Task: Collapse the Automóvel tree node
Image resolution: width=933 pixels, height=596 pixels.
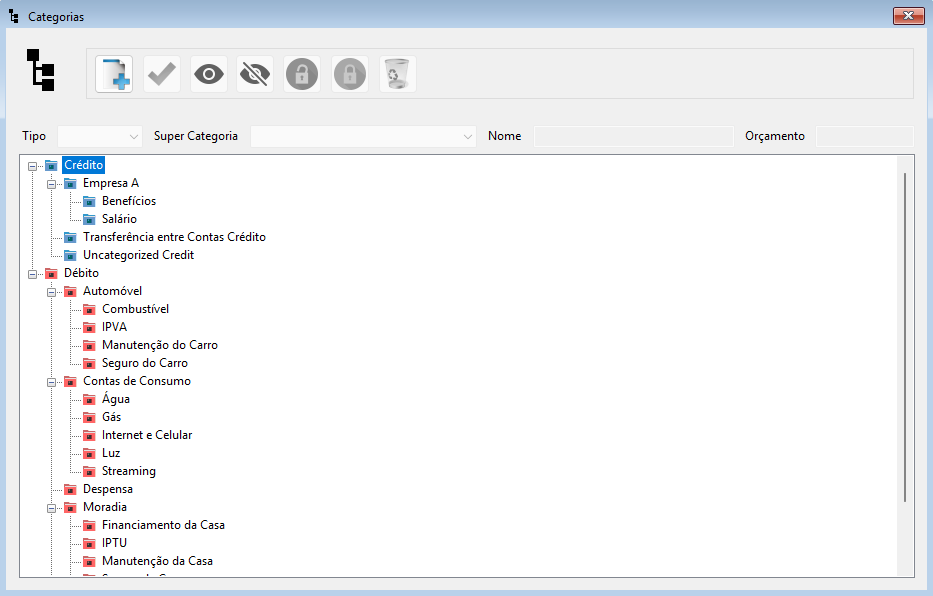Action: click(x=52, y=292)
